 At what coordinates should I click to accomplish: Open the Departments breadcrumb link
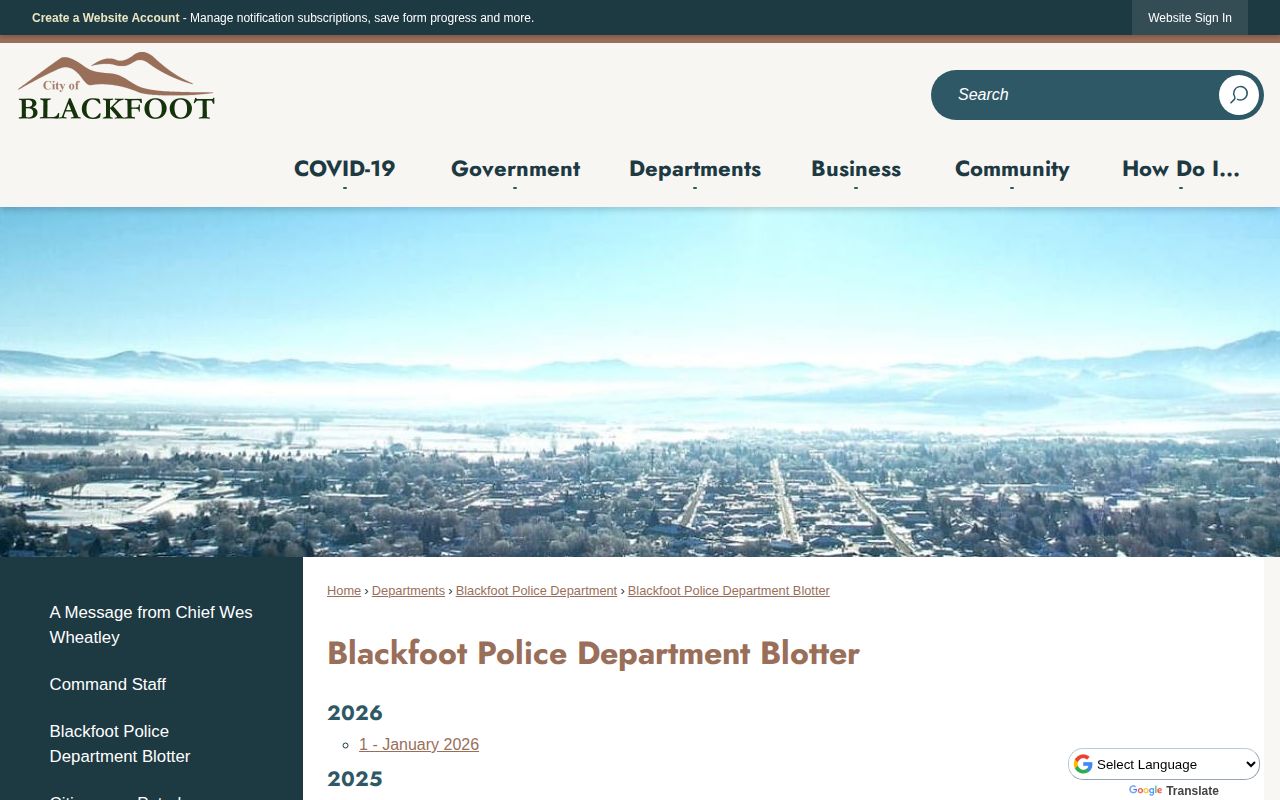408,591
